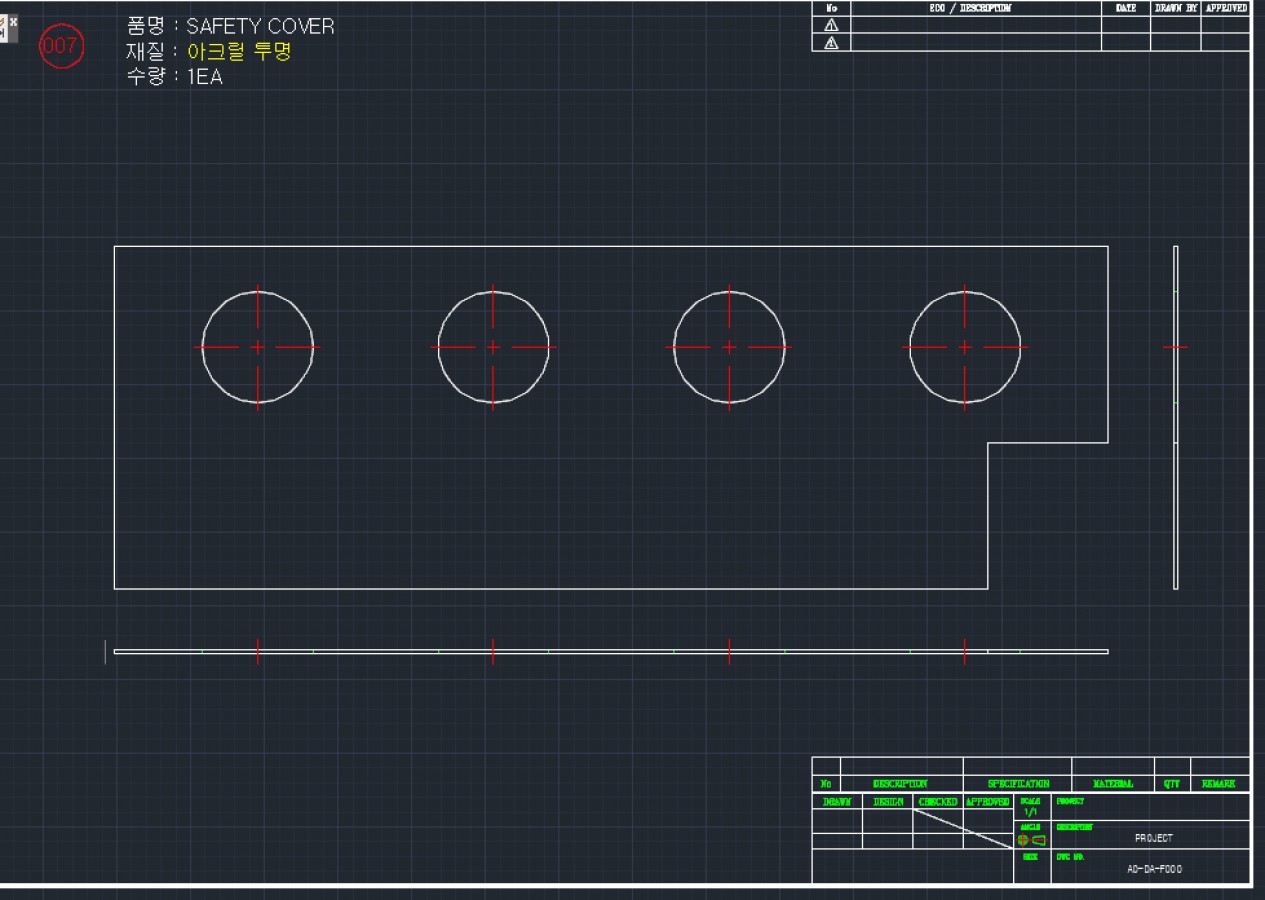Close the small floating toolbar with X
The height and width of the screenshot is (900, 1265).
tap(13, 23)
